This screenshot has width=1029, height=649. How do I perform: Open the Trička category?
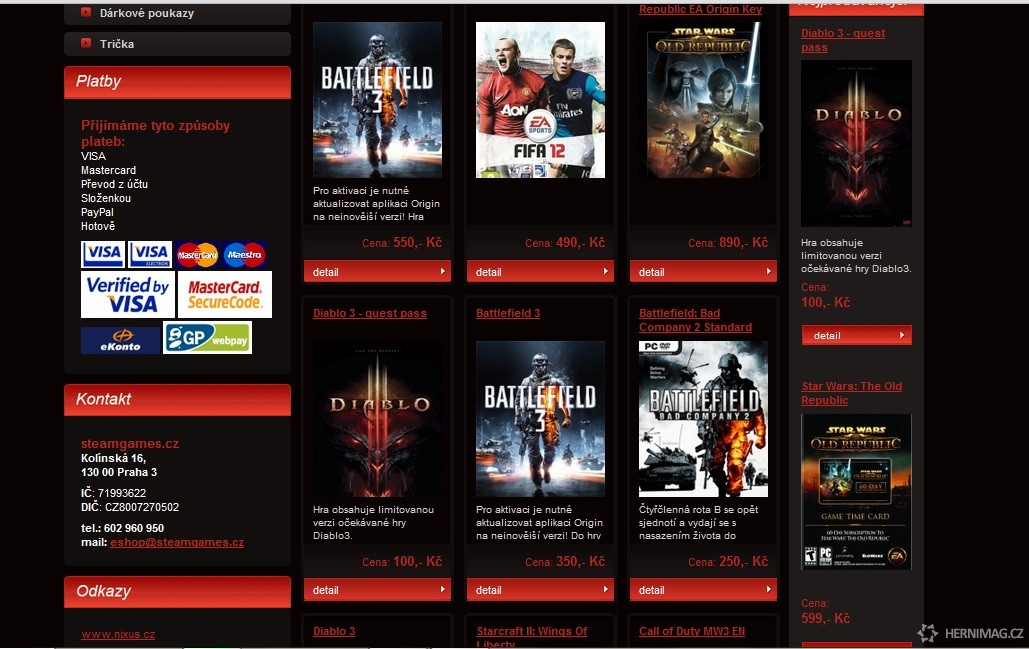[x=177, y=44]
